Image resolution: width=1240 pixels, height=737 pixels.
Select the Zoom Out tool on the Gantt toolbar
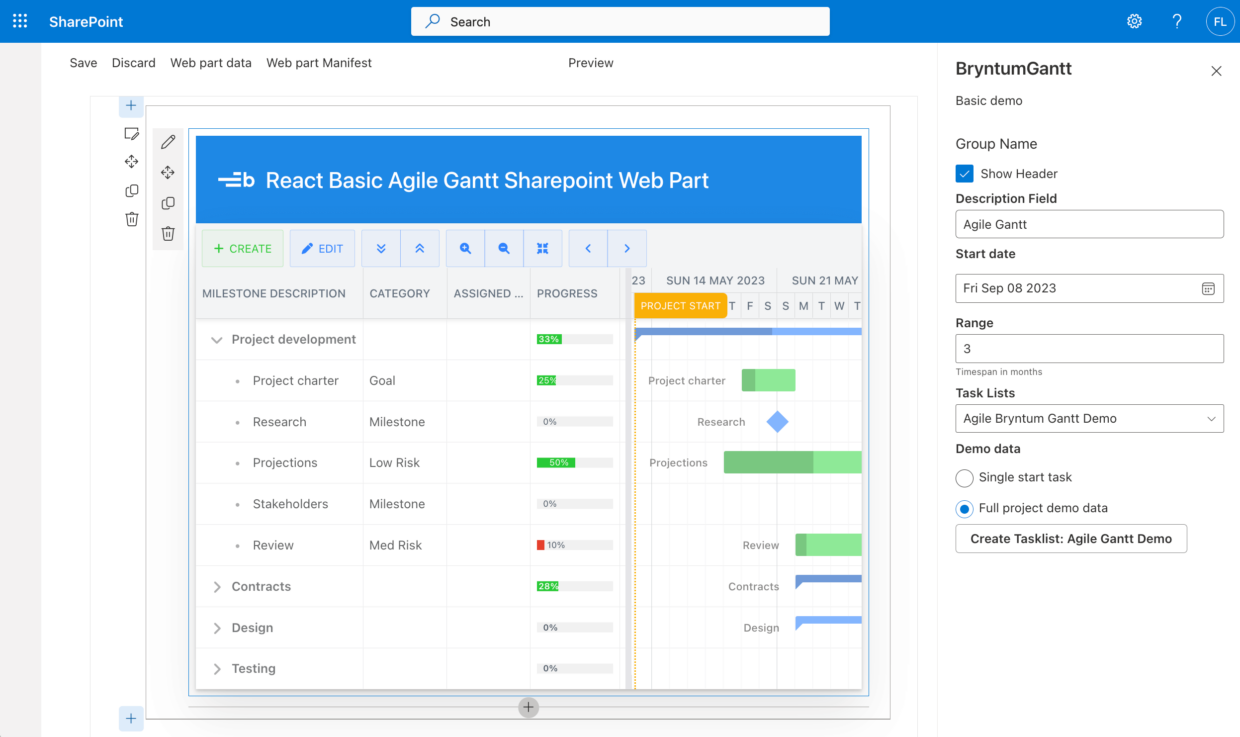point(504,248)
